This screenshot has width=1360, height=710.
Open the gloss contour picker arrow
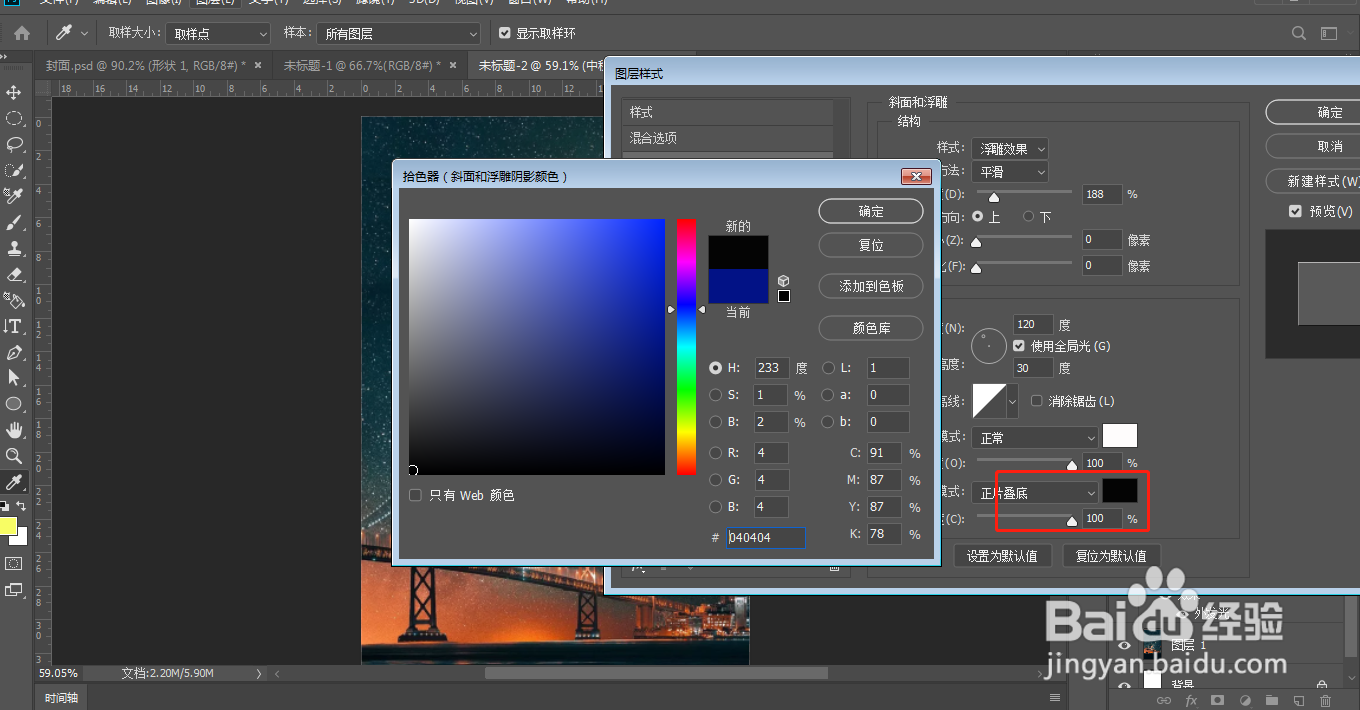coord(1012,402)
